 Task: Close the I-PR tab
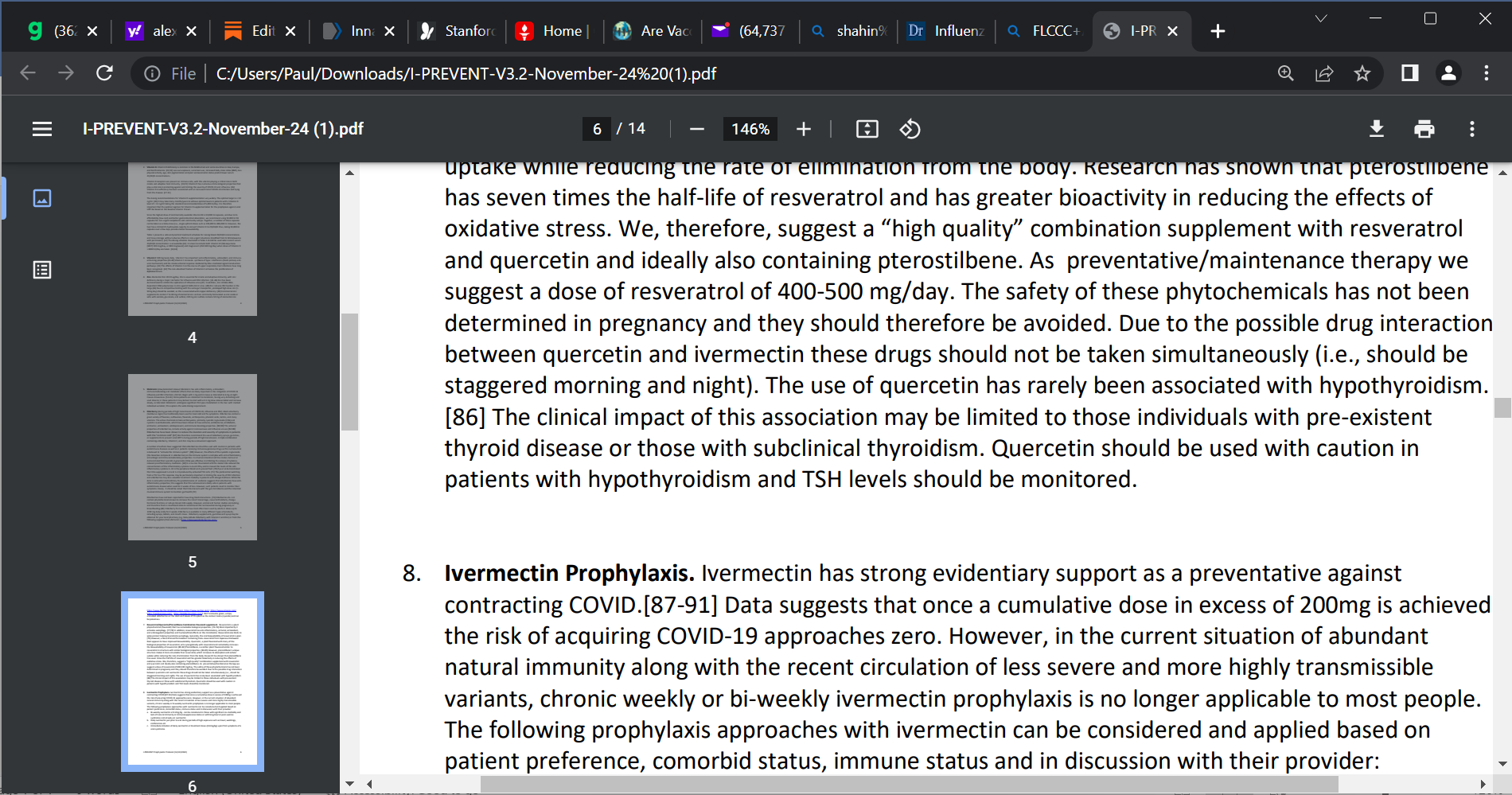pos(1172,31)
